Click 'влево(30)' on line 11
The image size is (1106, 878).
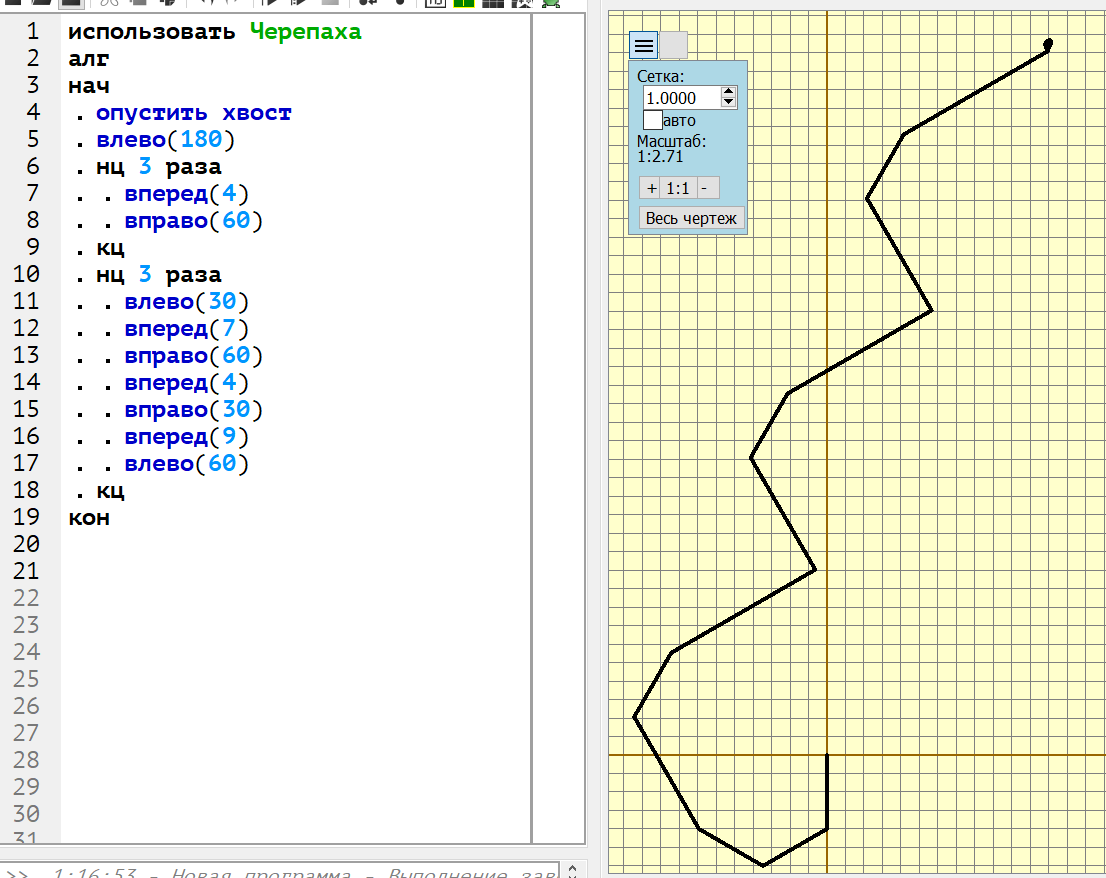pos(186,302)
